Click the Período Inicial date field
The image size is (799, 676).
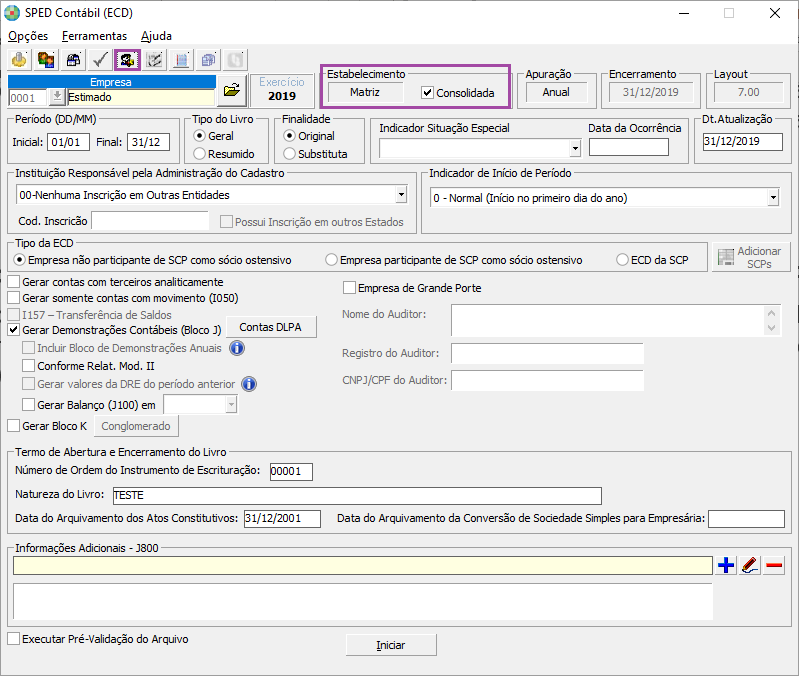pyautogui.click(x=68, y=142)
